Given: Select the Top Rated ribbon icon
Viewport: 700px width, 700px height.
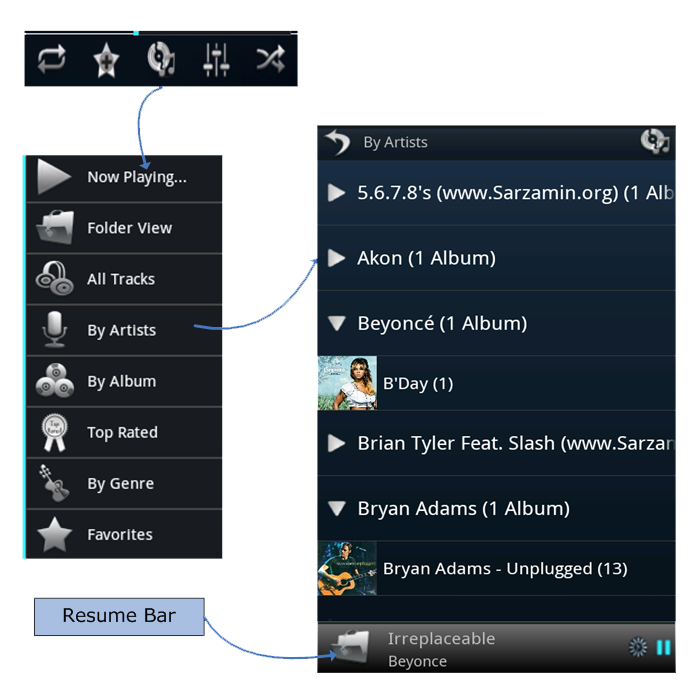Looking at the screenshot, I should pyautogui.click(x=54, y=432).
